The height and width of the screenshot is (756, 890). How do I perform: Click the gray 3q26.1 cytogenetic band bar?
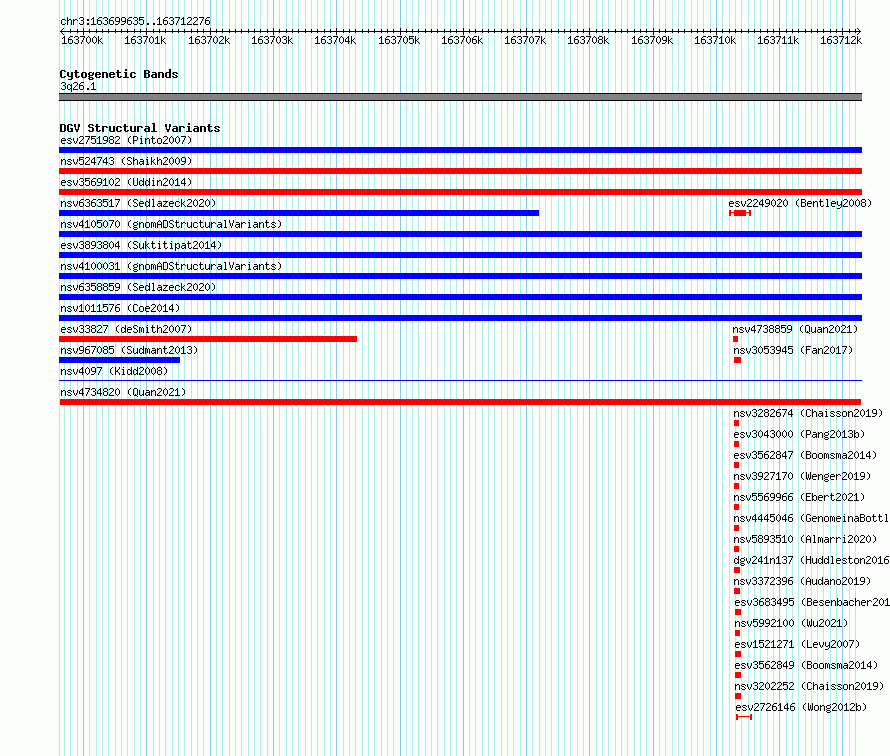460,97
